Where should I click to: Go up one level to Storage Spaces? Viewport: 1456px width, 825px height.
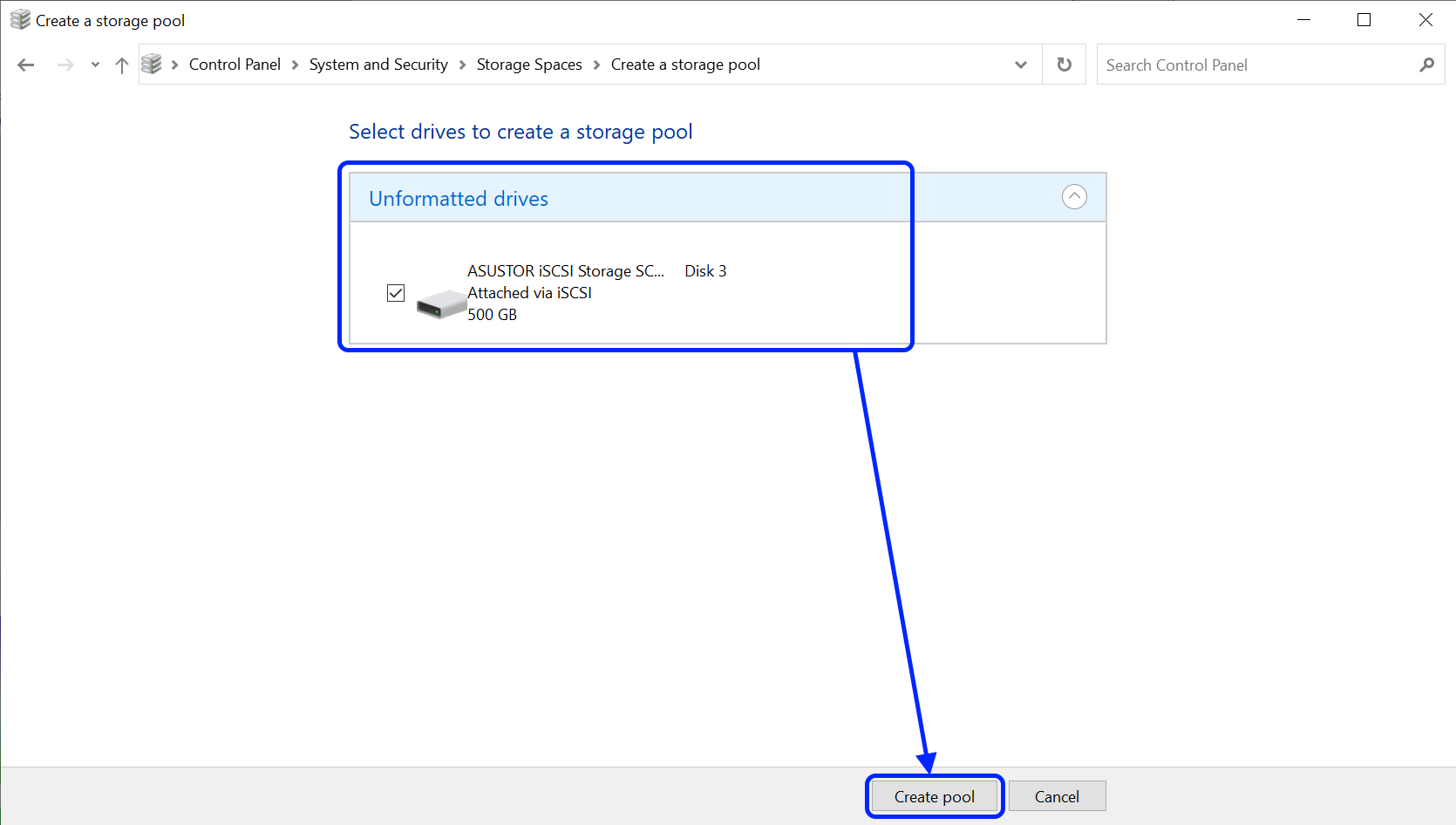[x=122, y=65]
